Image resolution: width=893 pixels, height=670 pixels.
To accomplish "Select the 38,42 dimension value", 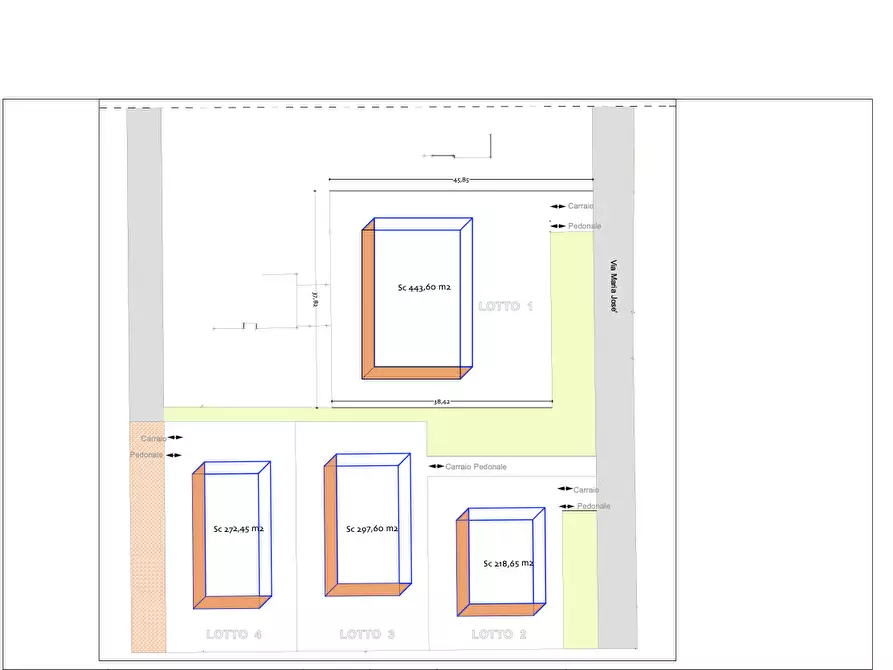I will click(441, 402).
